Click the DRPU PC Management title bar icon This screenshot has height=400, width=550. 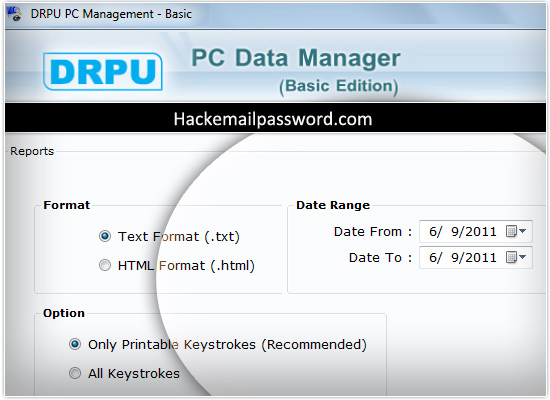tap(14, 14)
